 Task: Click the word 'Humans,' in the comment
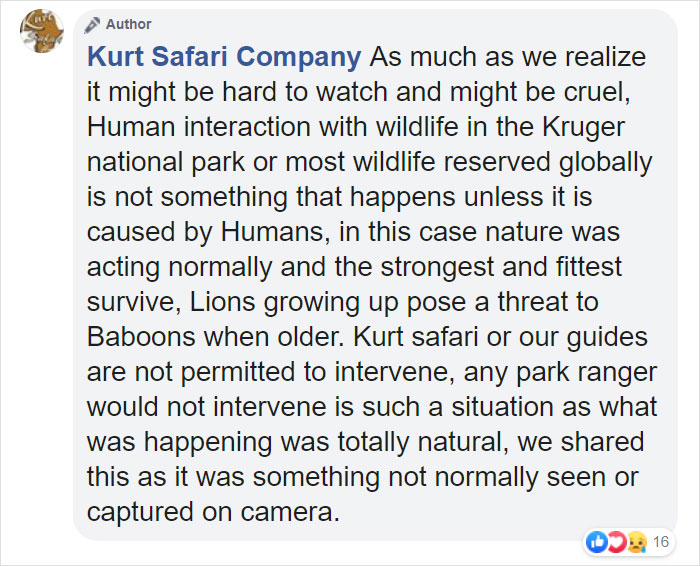pos(275,232)
